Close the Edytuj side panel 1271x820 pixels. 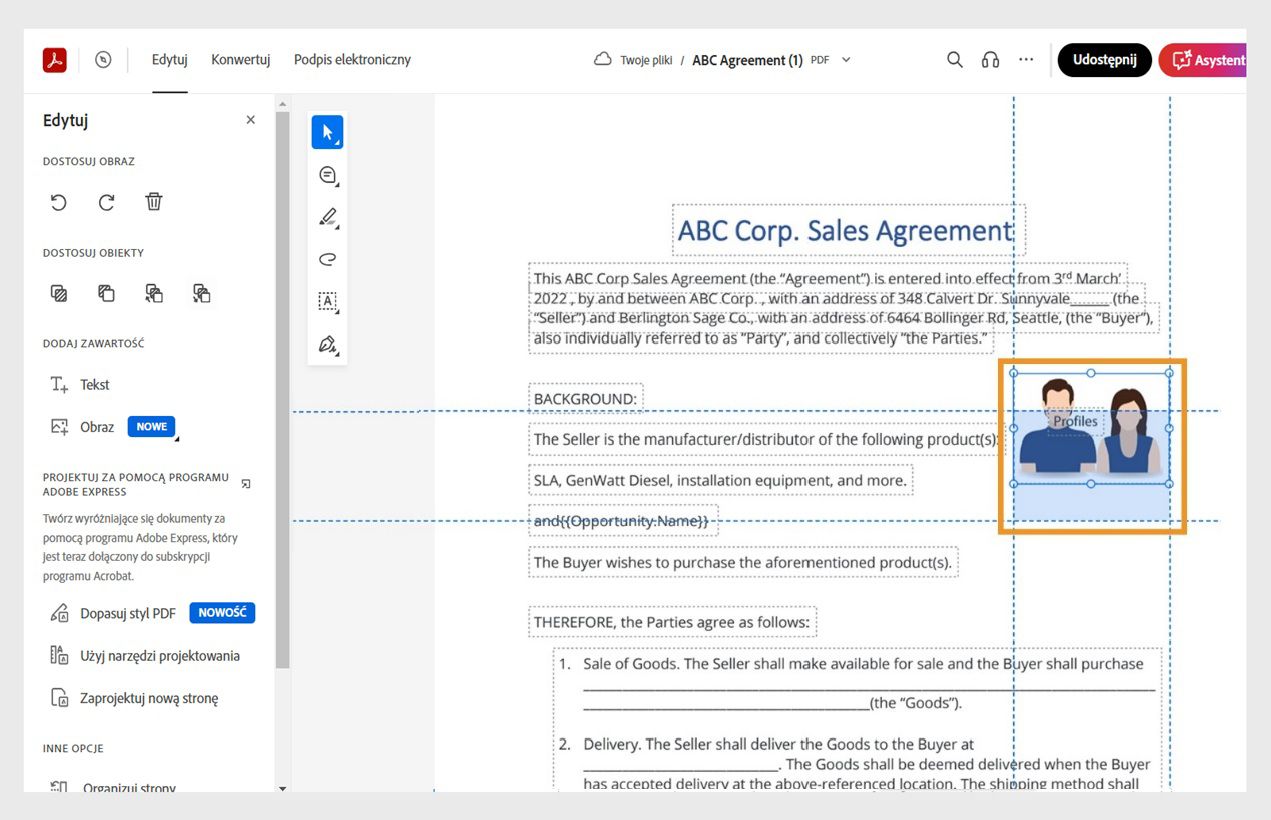(251, 120)
